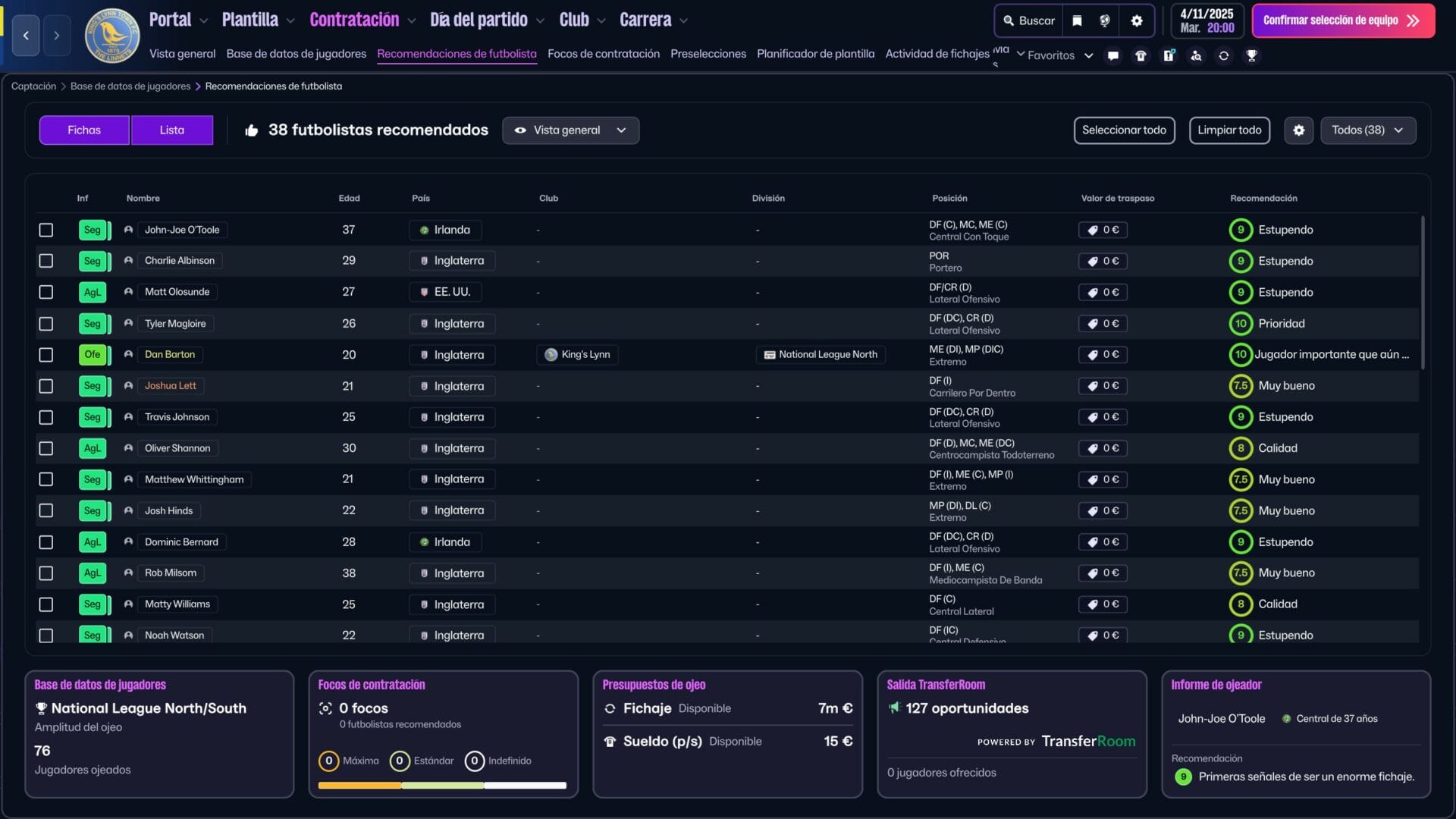Open competitions via the trophy icon
The width and height of the screenshot is (1456, 819).
[x=1252, y=55]
